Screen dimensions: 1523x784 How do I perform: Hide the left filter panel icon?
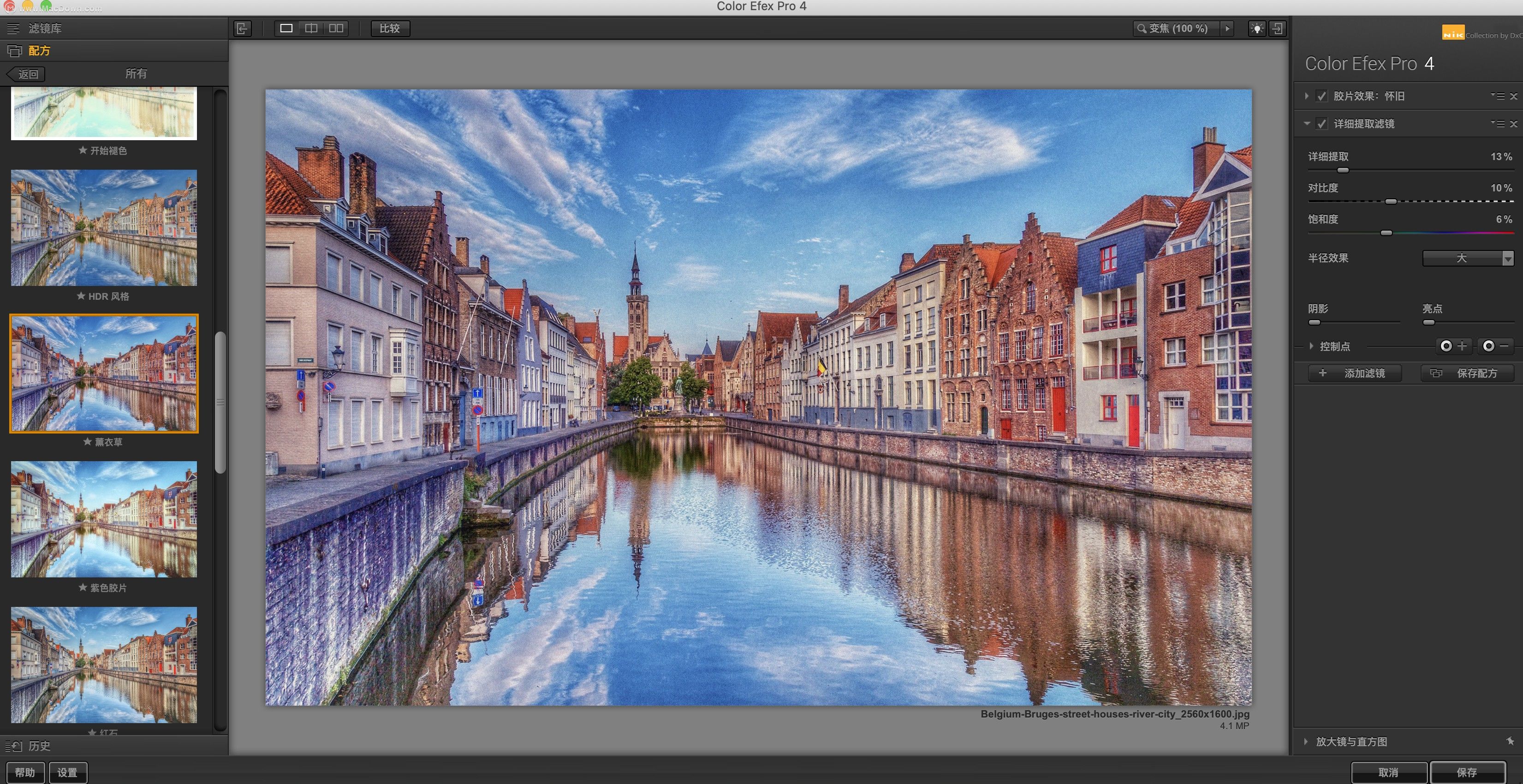(243, 29)
